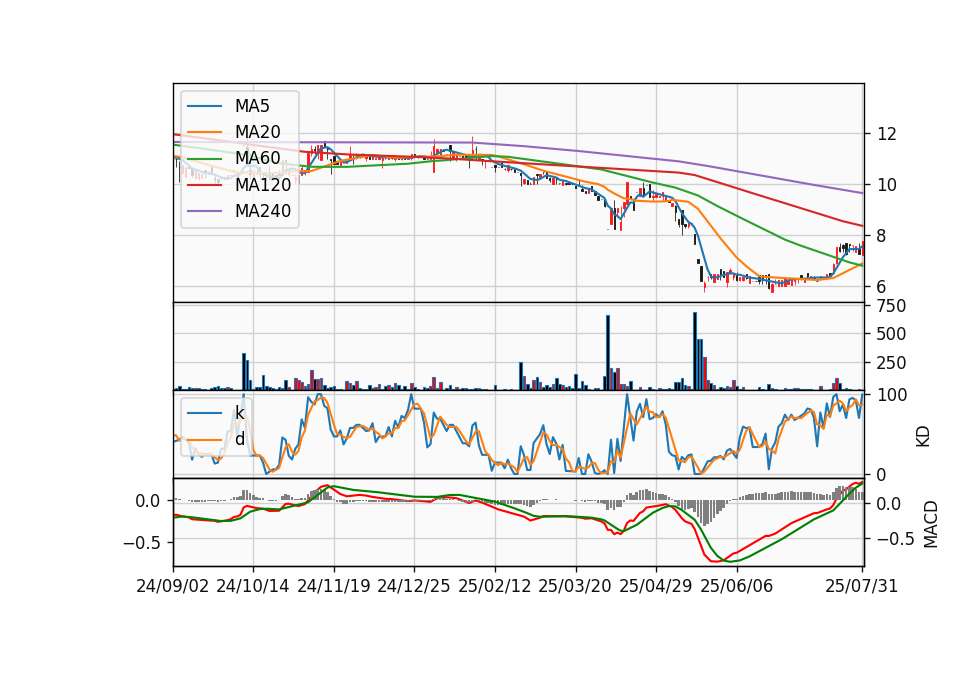Image resolution: width=960 pixels, height=690 pixels.
Task: Click the 24/11/19 date axis label
Action: point(334,586)
